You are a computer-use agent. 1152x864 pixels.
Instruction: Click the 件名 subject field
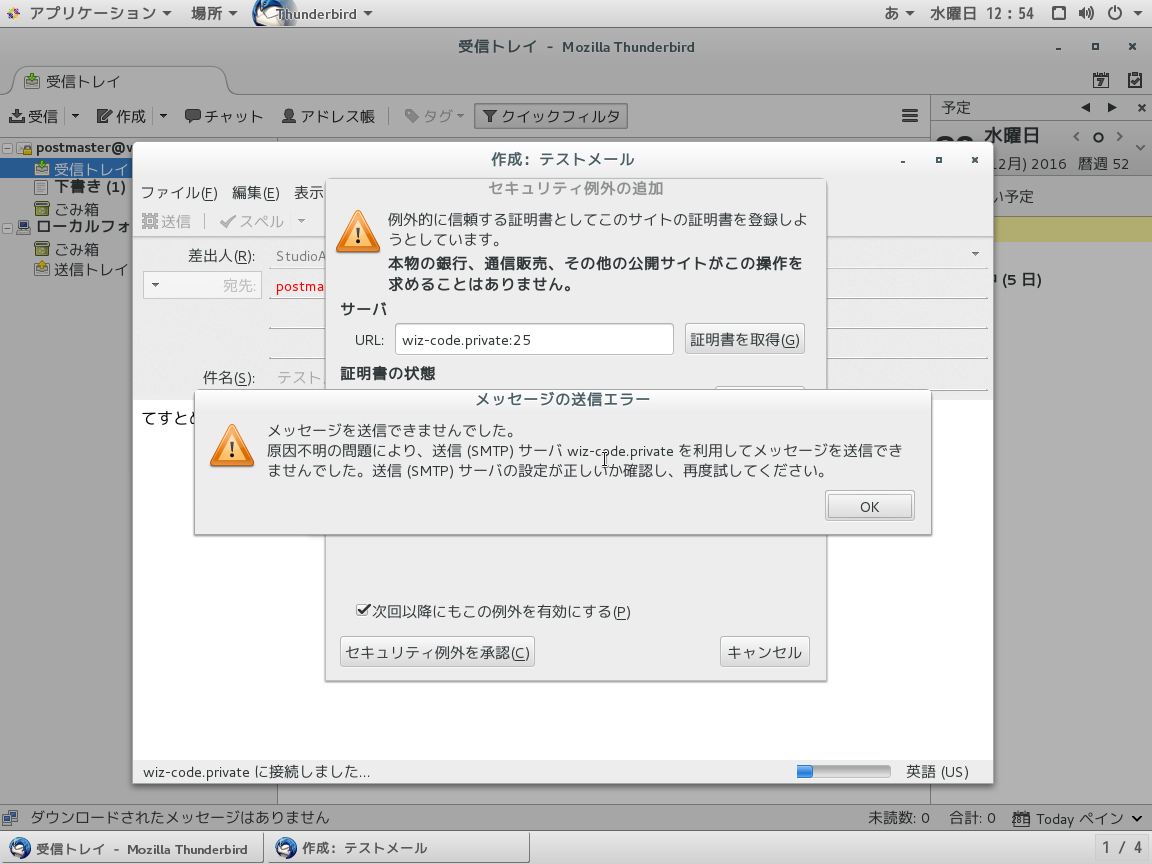click(630, 378)
